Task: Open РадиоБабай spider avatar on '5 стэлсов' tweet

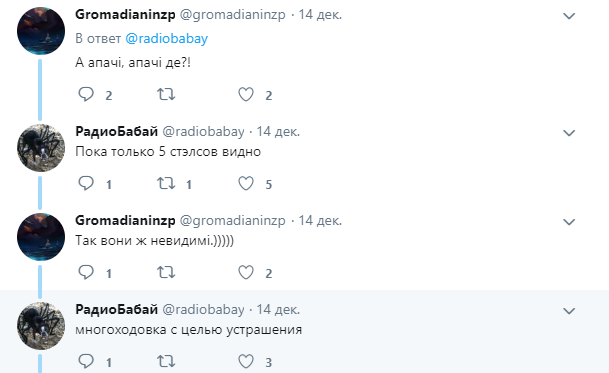Action: [41, 148]
